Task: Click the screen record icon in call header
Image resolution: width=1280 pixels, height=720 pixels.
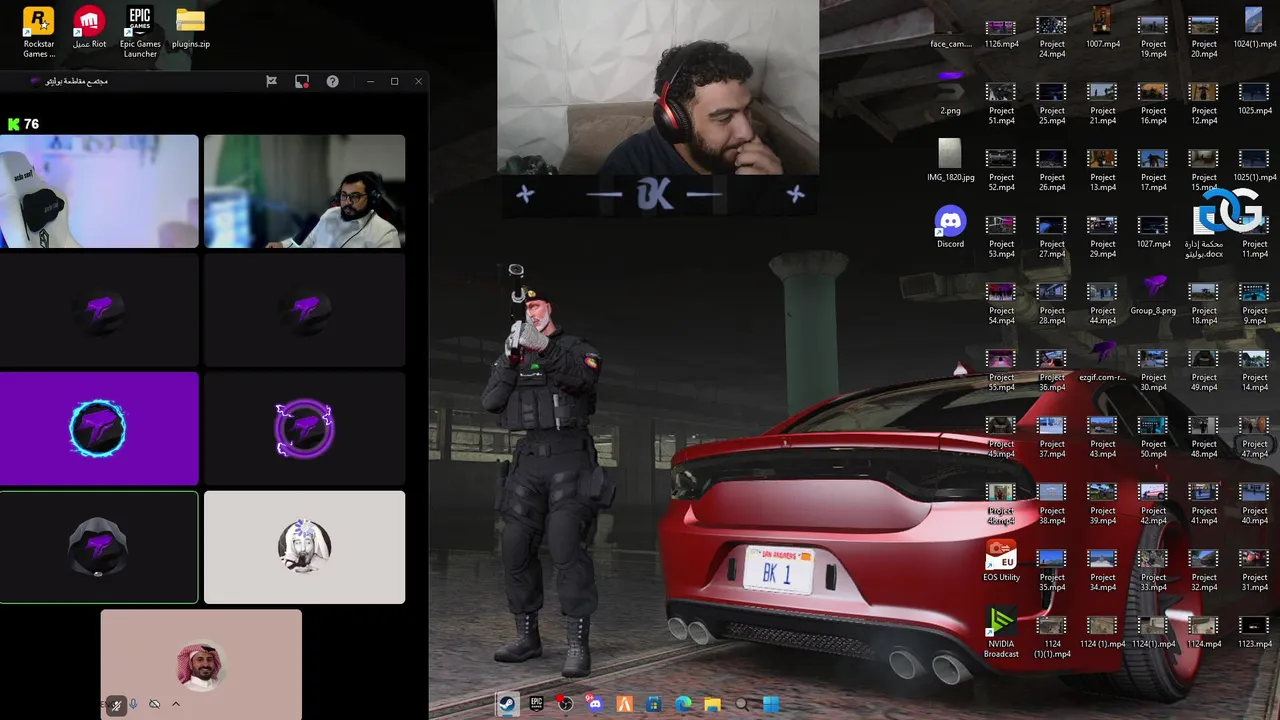Action: pos(302,81)
